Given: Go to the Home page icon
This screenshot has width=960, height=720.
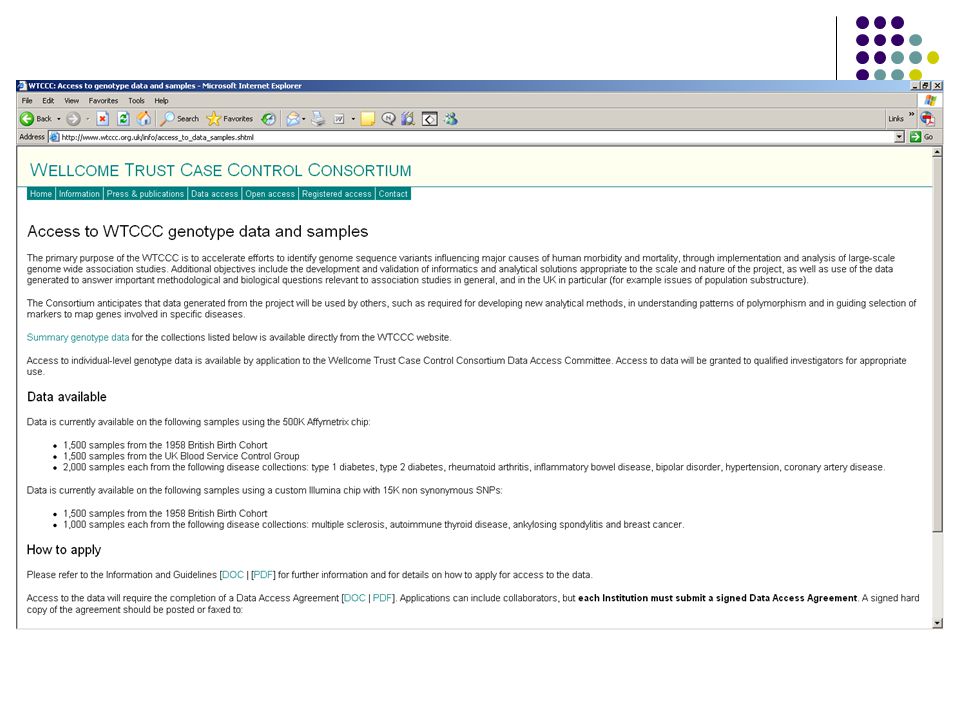Looking at the screenshot, I should [x=144, y=118].
